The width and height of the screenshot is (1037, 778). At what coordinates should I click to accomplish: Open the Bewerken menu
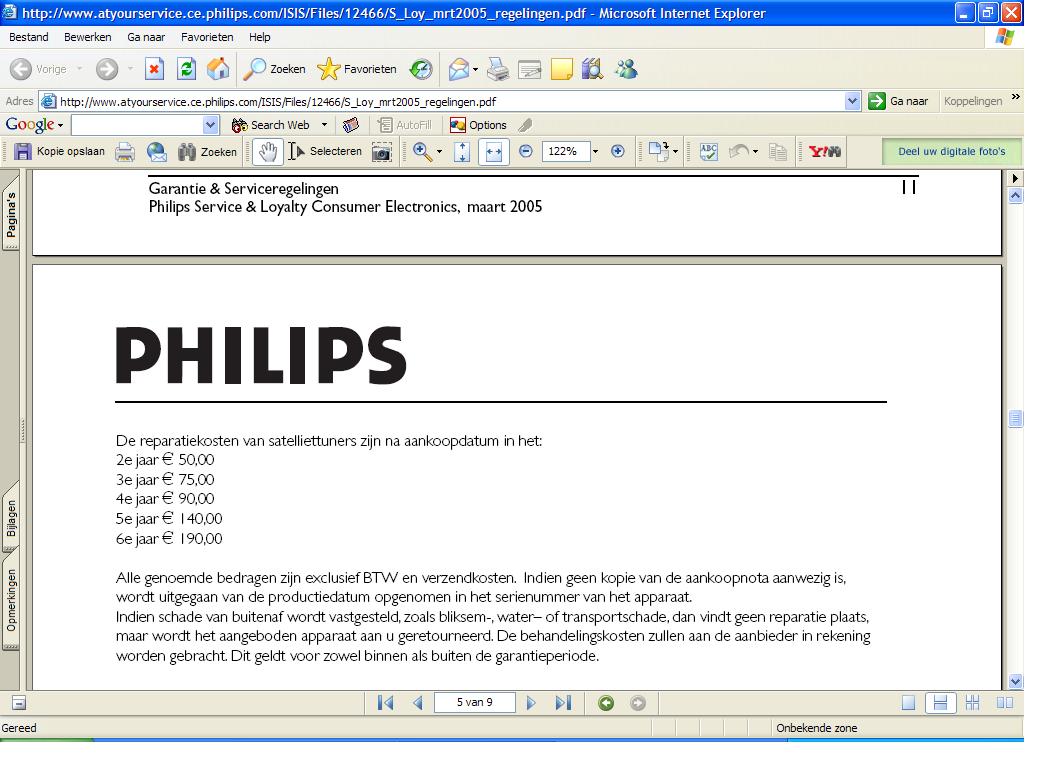point(87,37)
